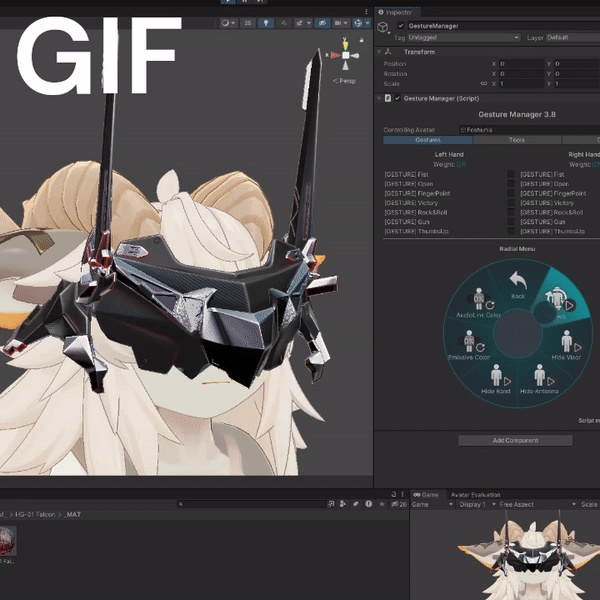Image resolution: width=600 pixels, height=600 pixels.
Task: Enable left hand FingerPoint gesture checkbox
Action: click(511, 193)
